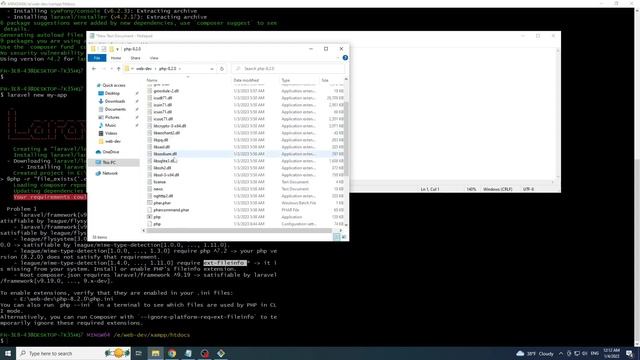Select the phar.phar Windows Batch File
Image resolution: width=640 pixels, height=360 pixels.
[x=244, y=203]
